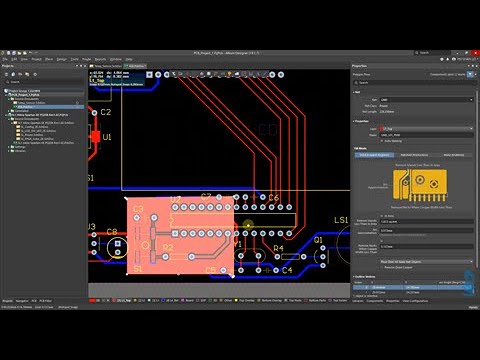
Task: Click the undo arrow in title bar
Action: point(30,53)
